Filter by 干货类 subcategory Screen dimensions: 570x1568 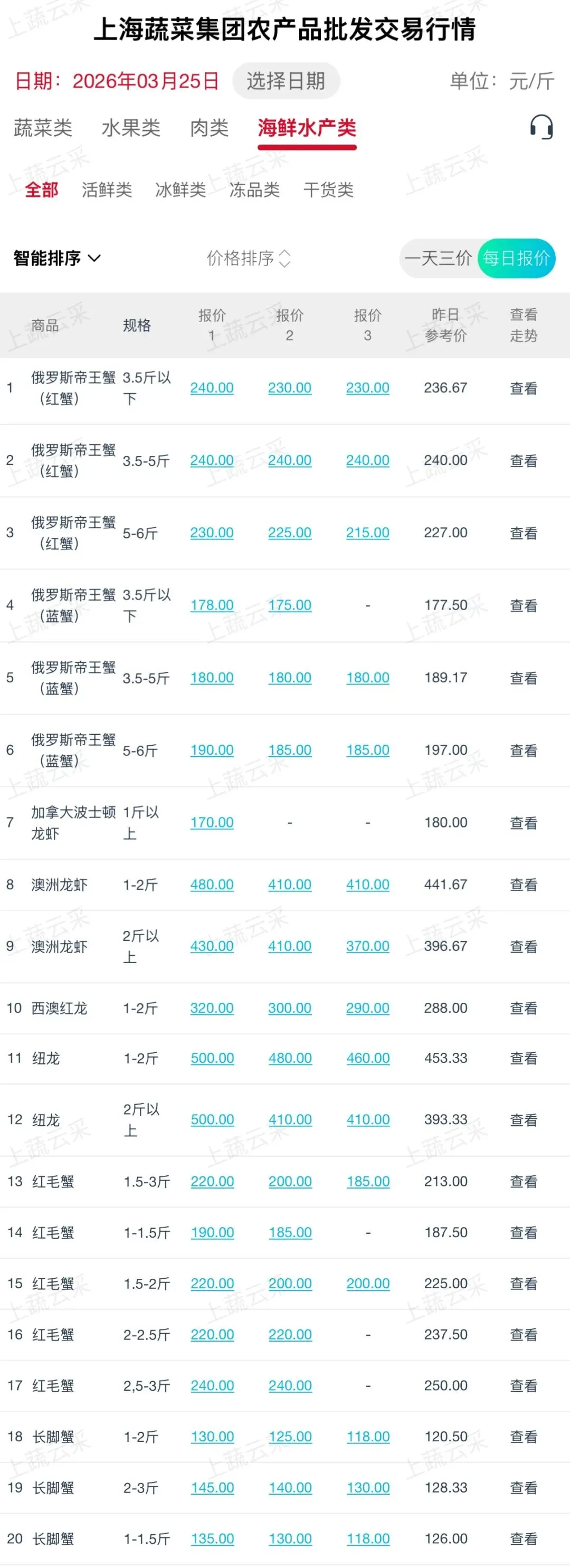pos(328,190)
